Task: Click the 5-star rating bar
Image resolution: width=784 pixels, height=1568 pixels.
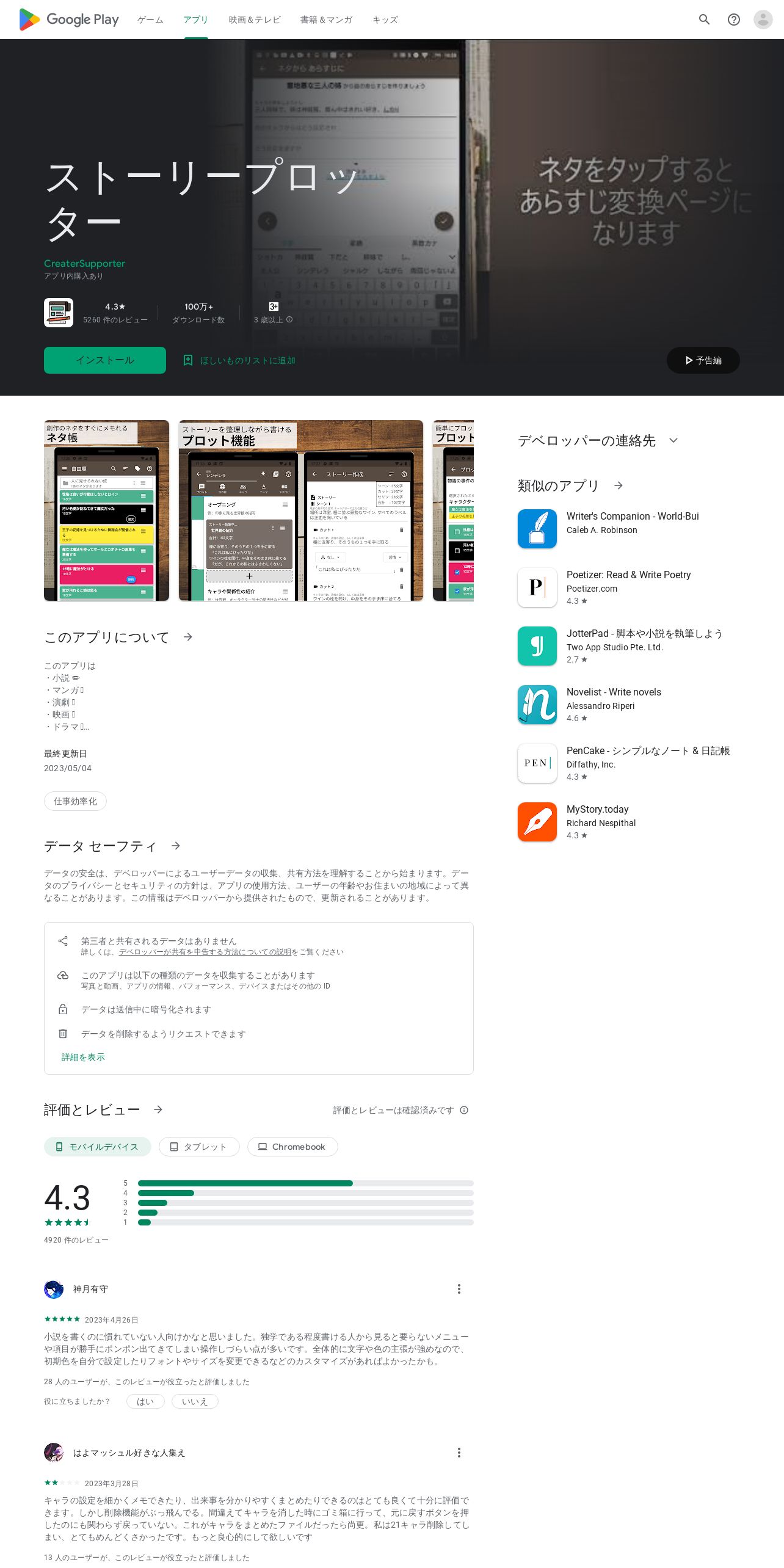Action: coord(306,1183)
